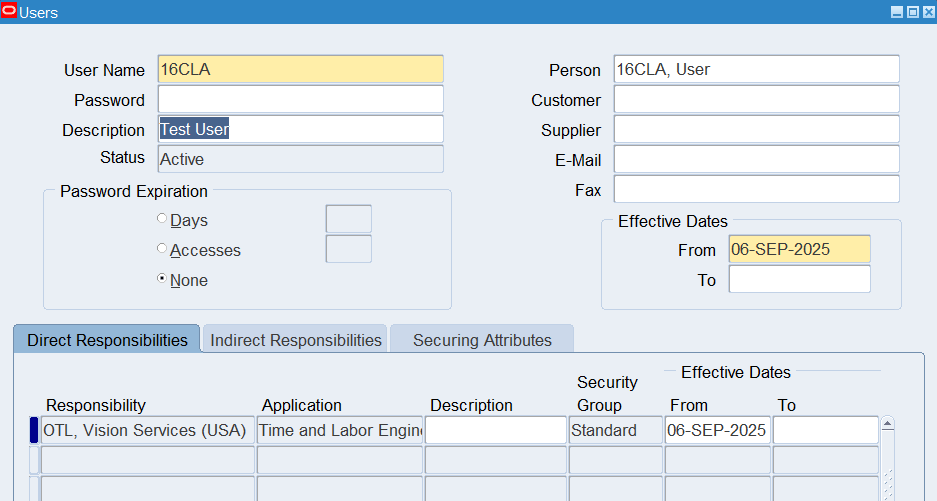937x501 pixels.
Task: Switch to the Indirect Responsibilities tab
Action: click(296, 340)
